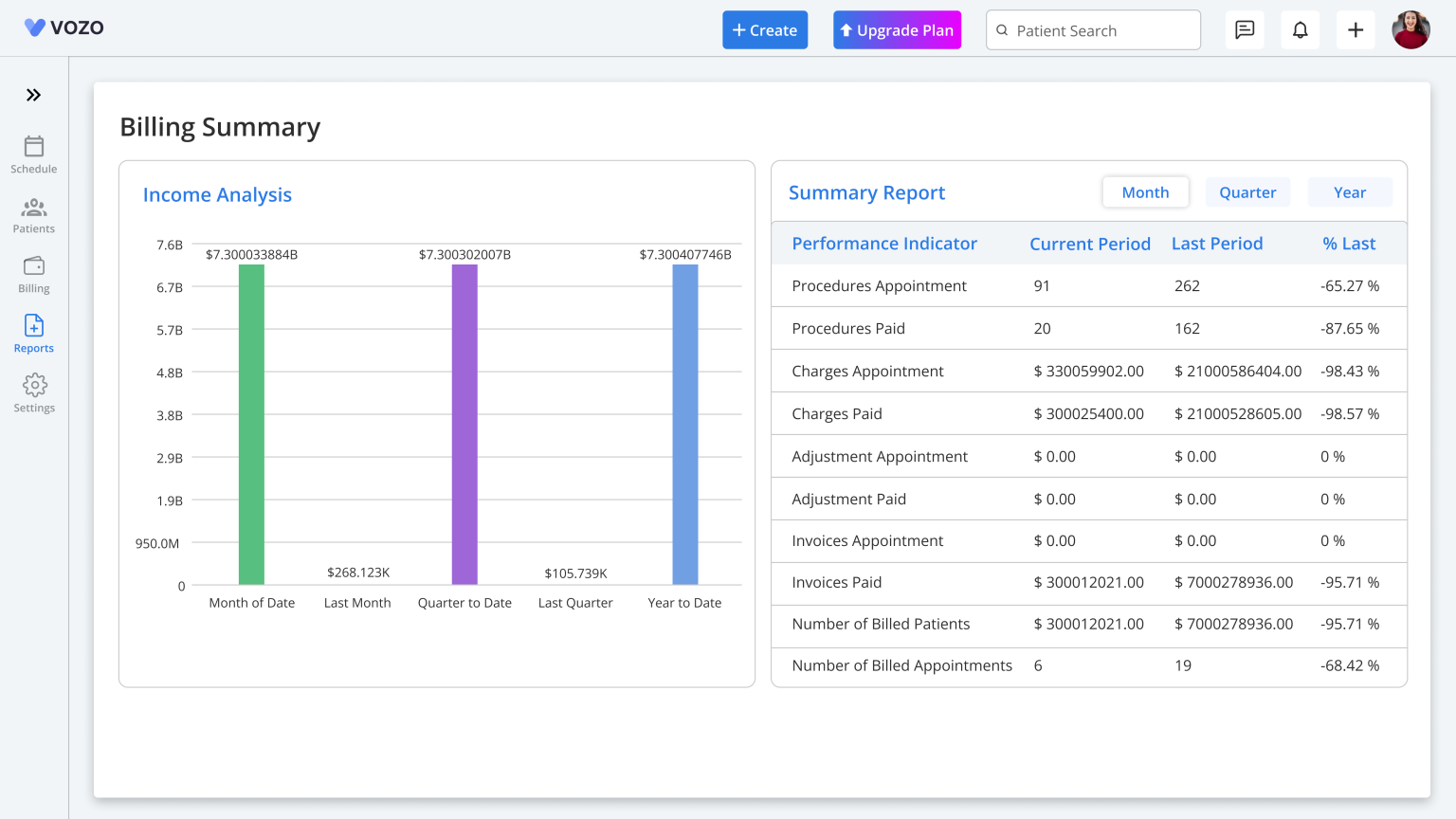Check notifications via the bell icon
Viewport: 1456px width, 819px height.
coord(1300,29)
